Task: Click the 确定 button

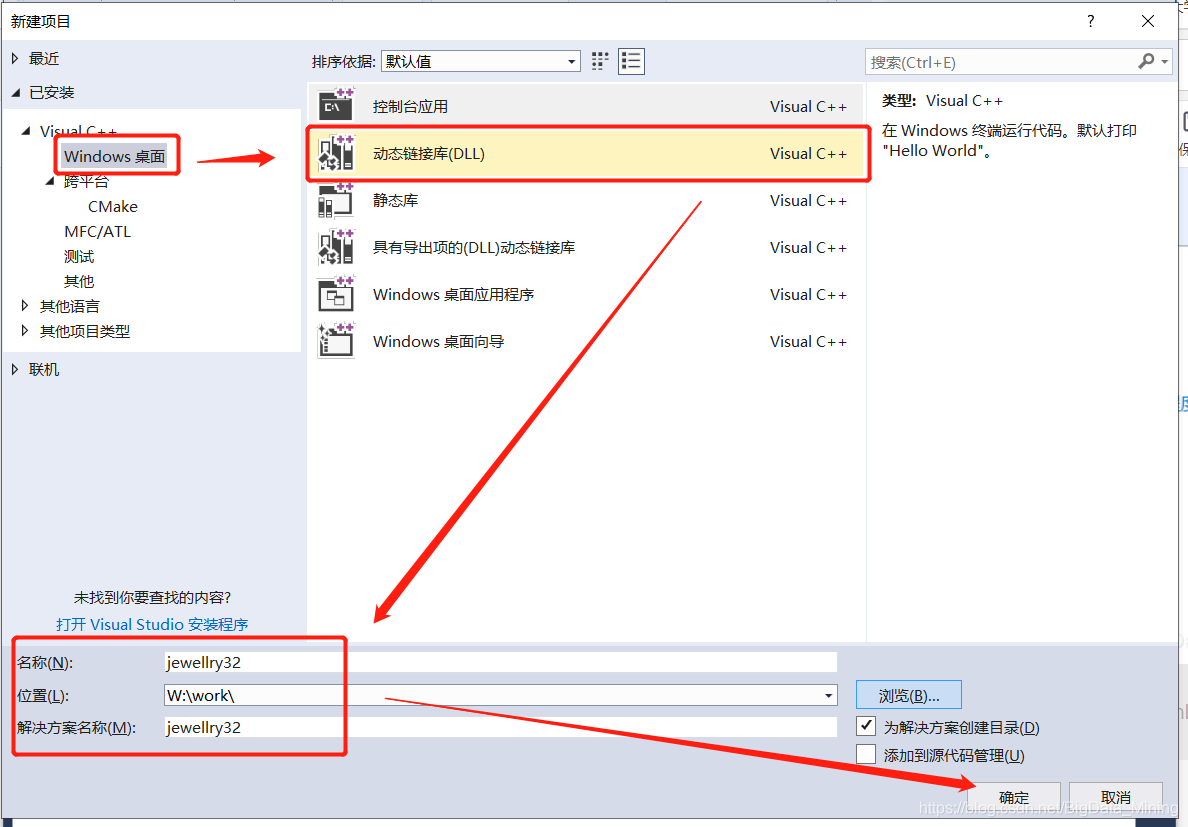Action: [x=1014, y=797]
